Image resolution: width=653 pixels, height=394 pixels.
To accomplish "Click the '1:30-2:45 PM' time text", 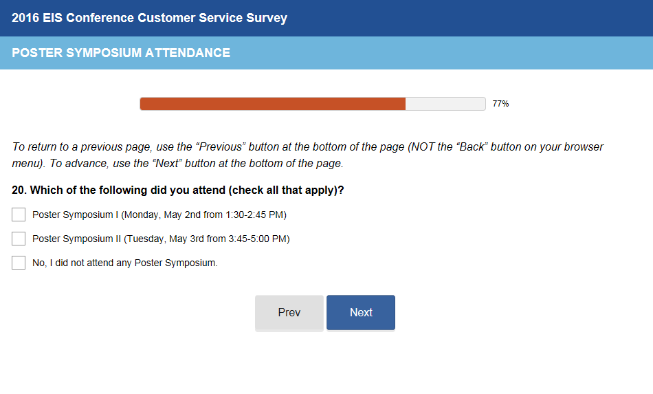I will click(x=256, y=214).
